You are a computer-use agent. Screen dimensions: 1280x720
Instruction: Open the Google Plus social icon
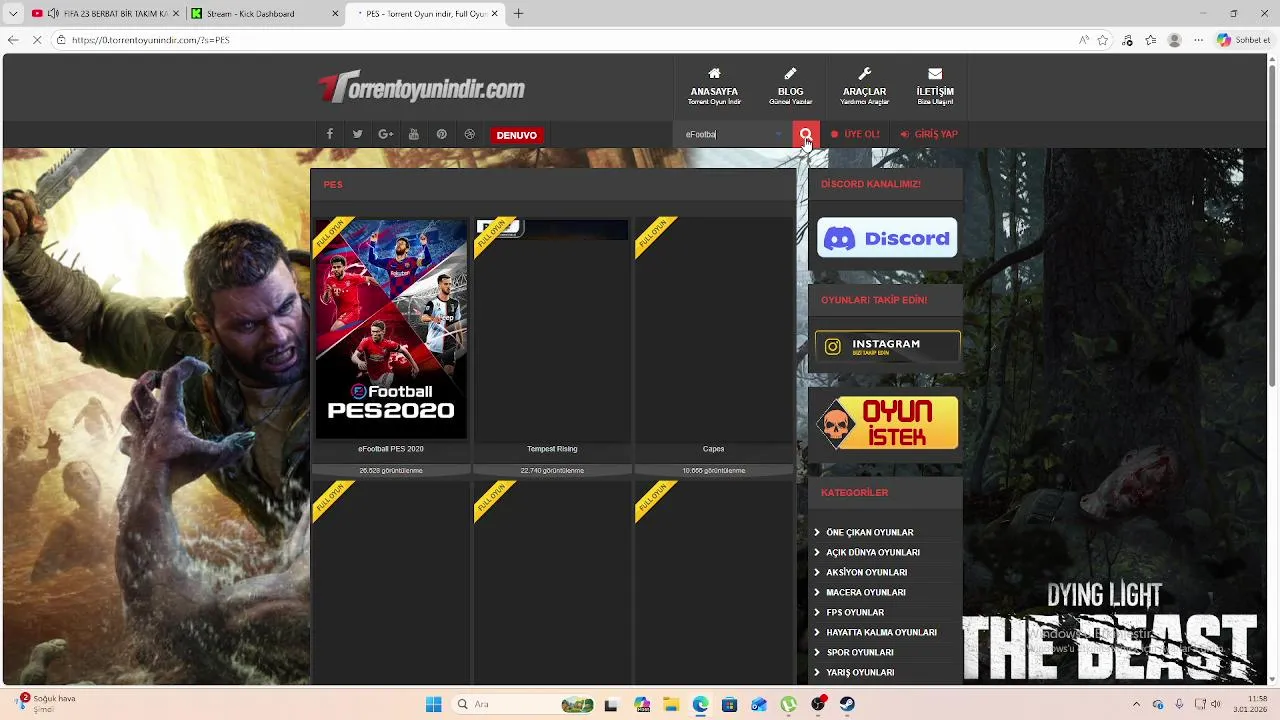tap(385, 134)
